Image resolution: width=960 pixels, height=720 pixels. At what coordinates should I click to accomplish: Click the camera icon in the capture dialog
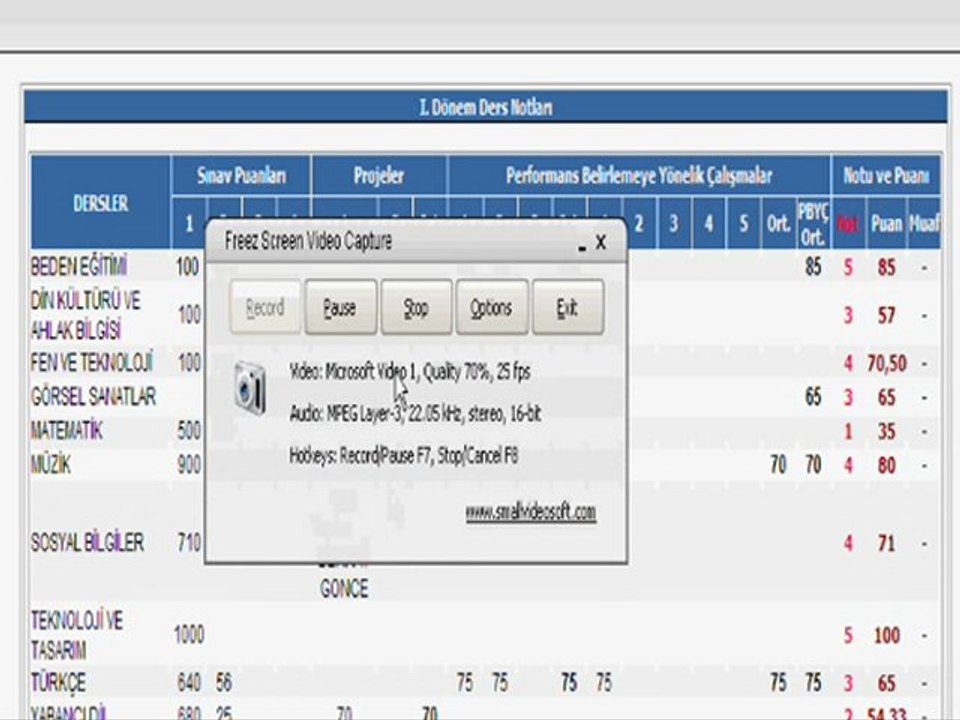pos(250,388)
